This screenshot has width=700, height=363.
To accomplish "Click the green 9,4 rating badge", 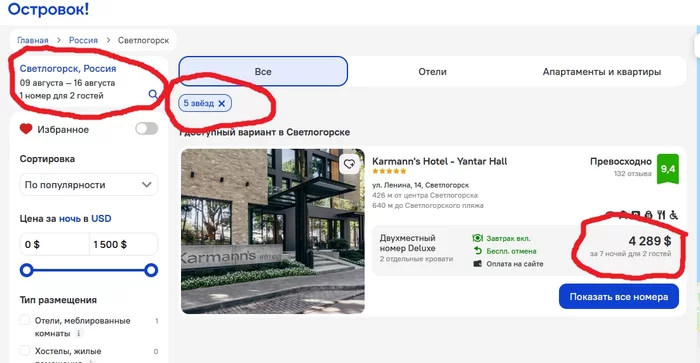I will pyautogui.click(x=667, y=169).
